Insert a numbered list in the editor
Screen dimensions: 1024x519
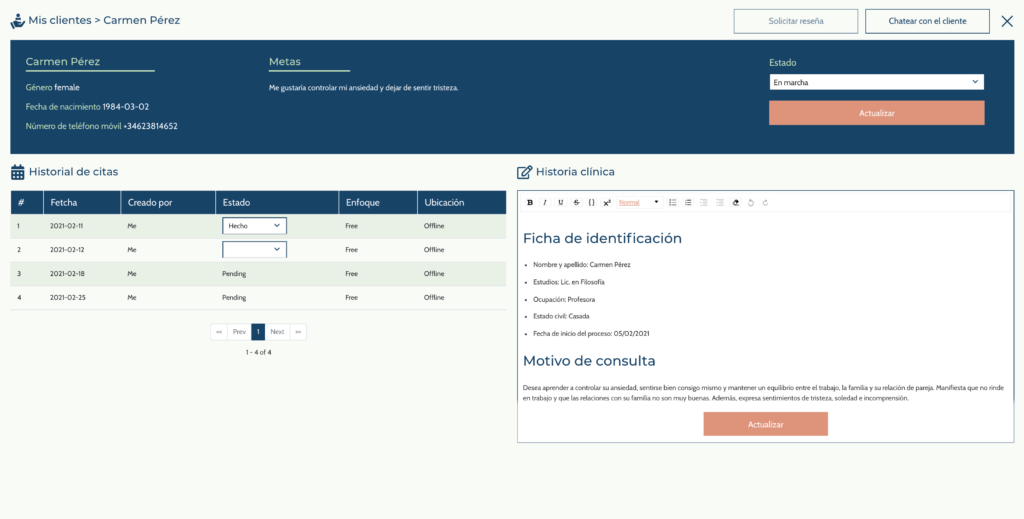[688, 202]
